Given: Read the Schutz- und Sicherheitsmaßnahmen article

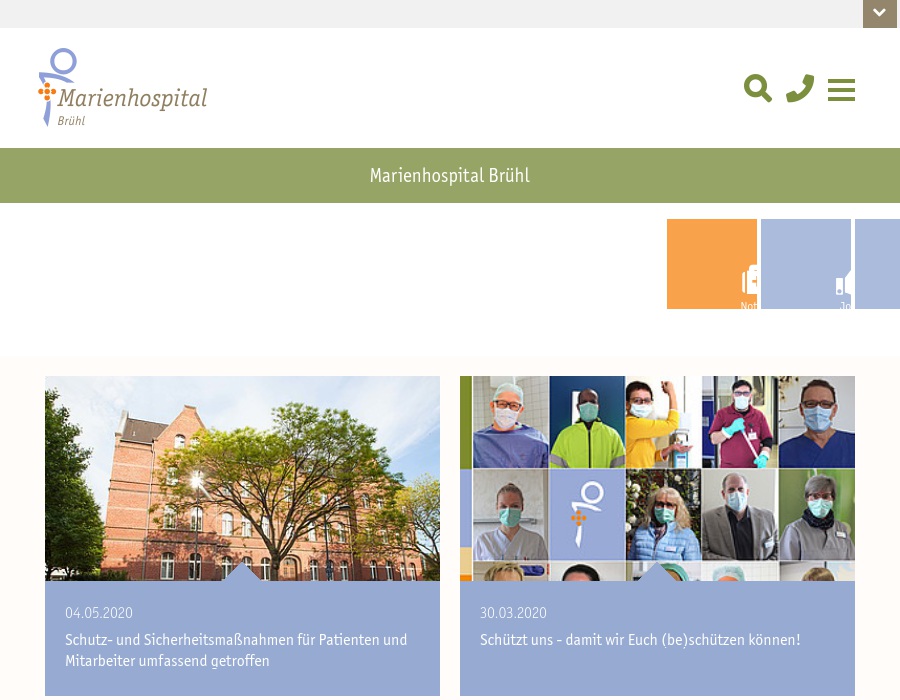Looking at the screenshot, I should tap(236, 650).
